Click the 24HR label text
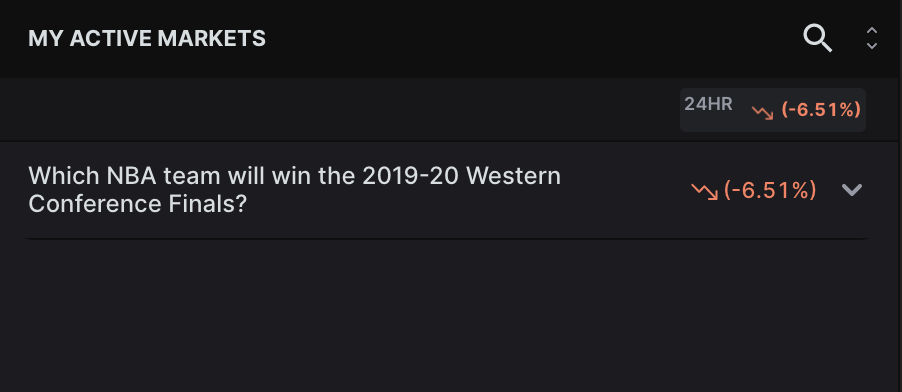Screen dimensions: 902x392 click(708, 104)
